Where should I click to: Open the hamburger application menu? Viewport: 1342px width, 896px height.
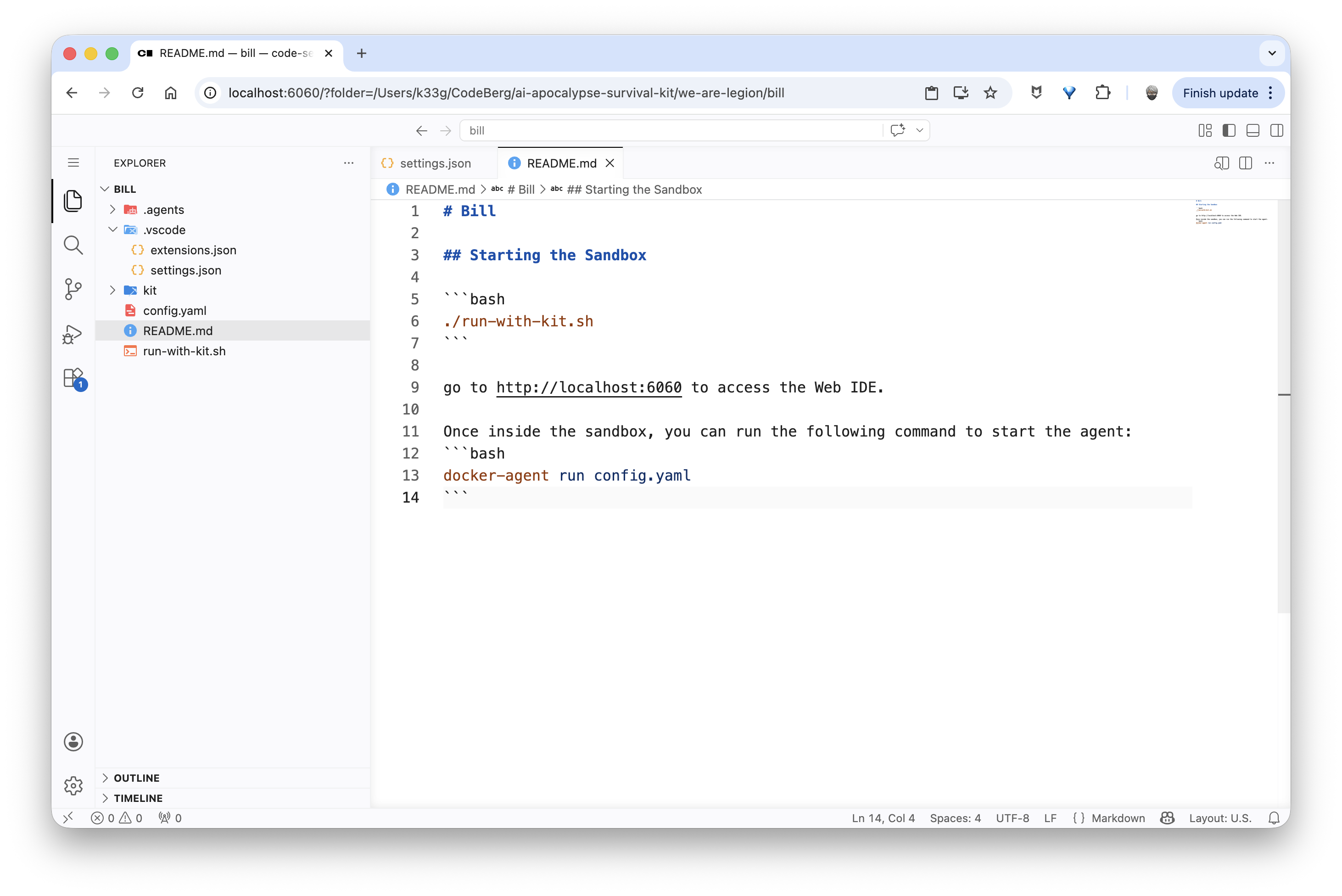click(x=73, y=163)
